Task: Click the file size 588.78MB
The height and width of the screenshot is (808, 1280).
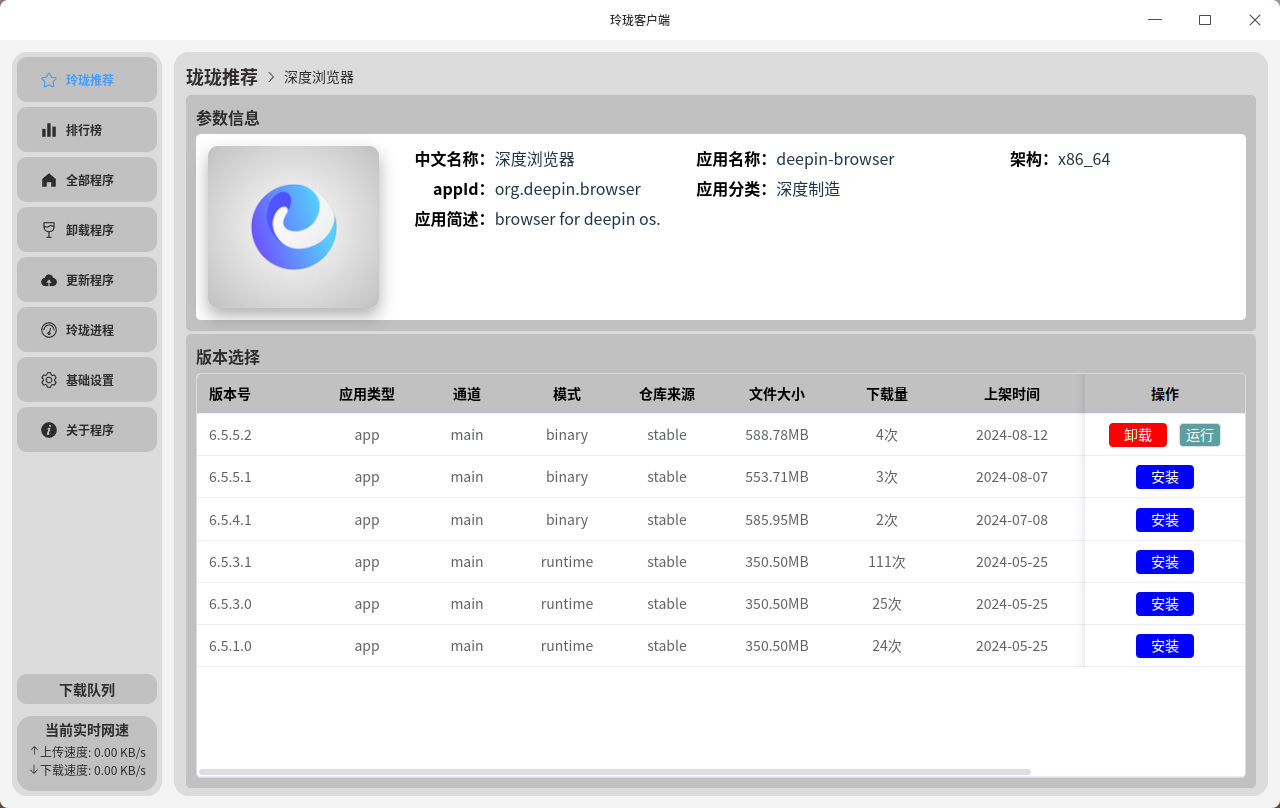Action: 777,435
